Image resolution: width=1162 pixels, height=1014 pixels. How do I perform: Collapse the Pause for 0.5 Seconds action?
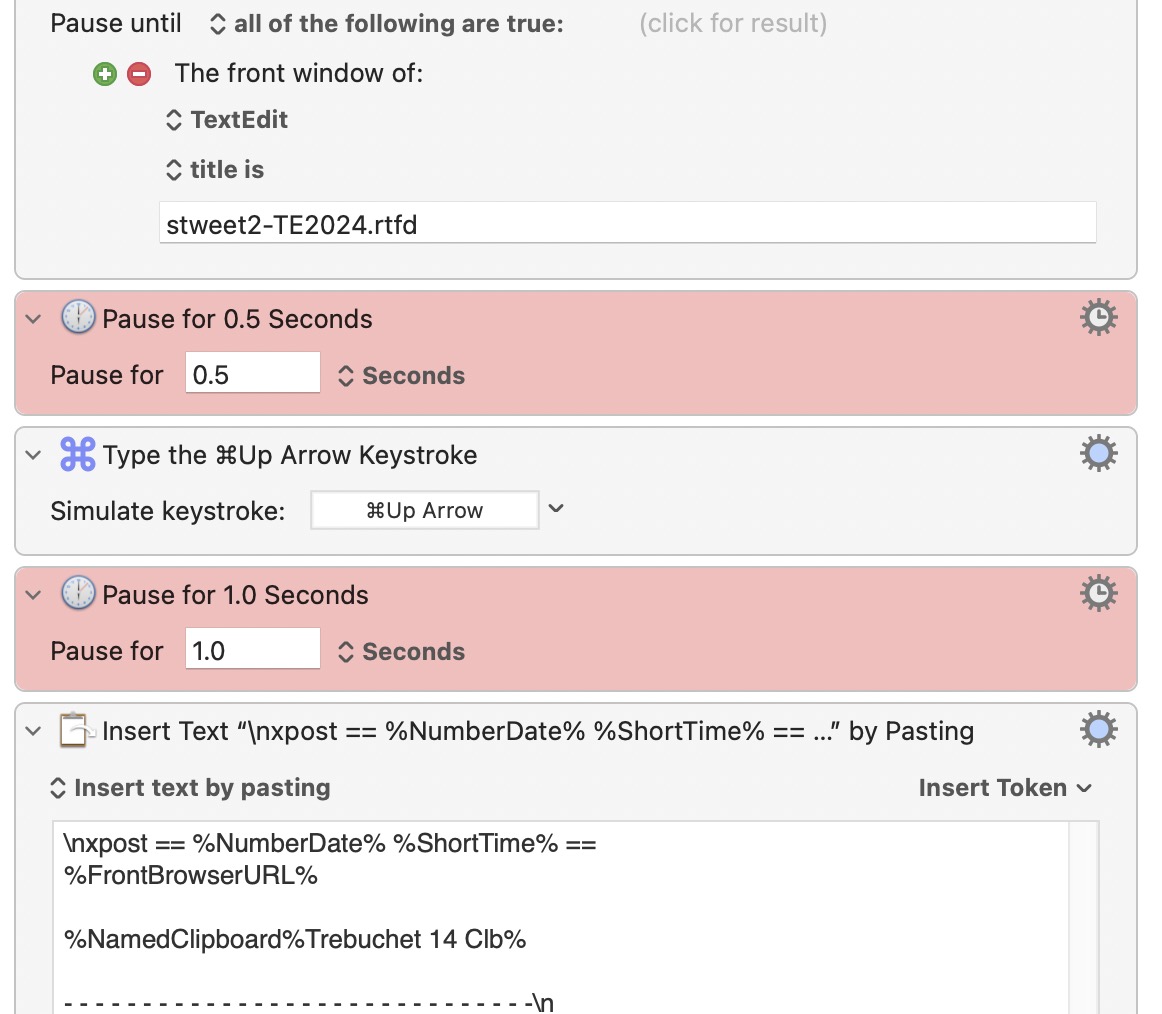[34, 319]
